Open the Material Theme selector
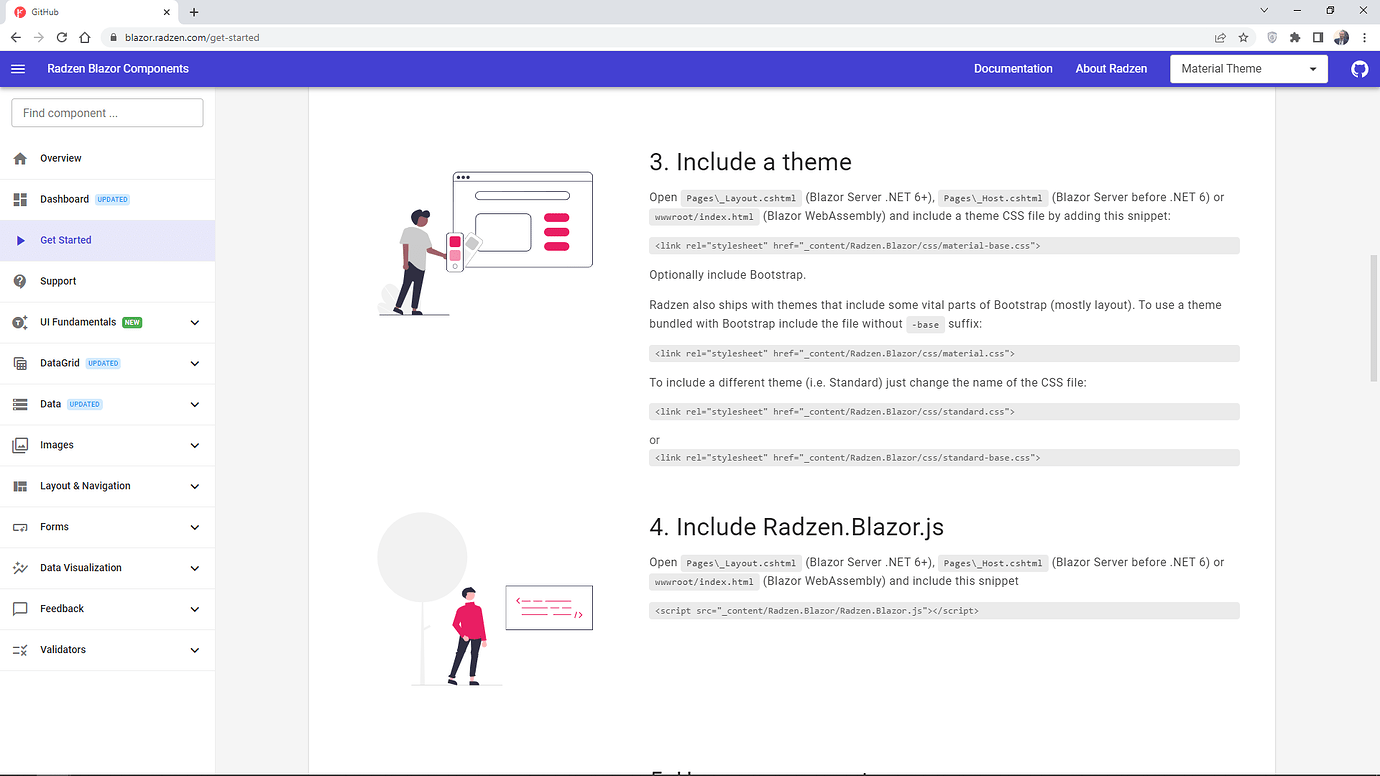 [x=1248, y=68]
